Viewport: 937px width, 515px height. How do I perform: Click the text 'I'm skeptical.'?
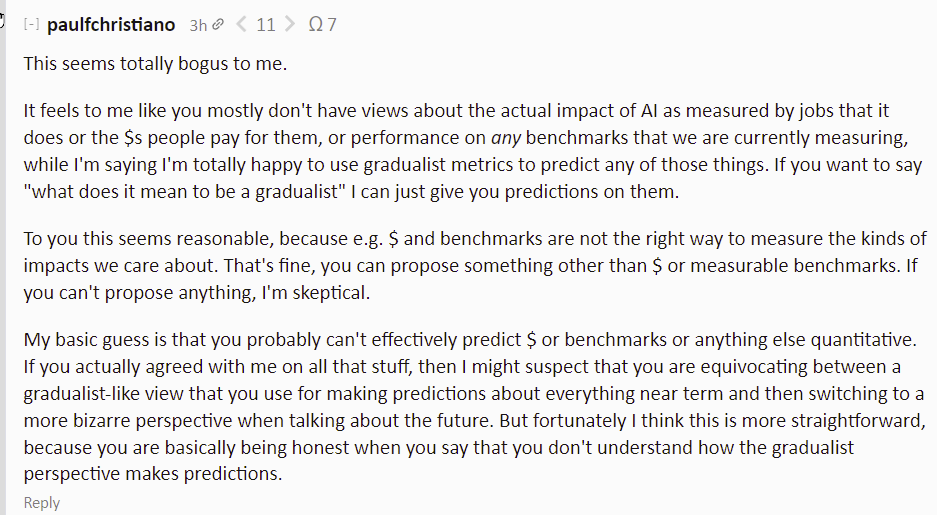tap(316, 292)
